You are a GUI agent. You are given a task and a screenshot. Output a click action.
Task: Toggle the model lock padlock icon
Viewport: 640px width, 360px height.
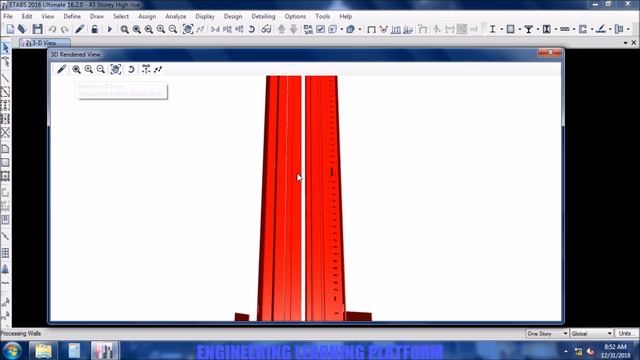pyautogui.click(x=94, y=29)
